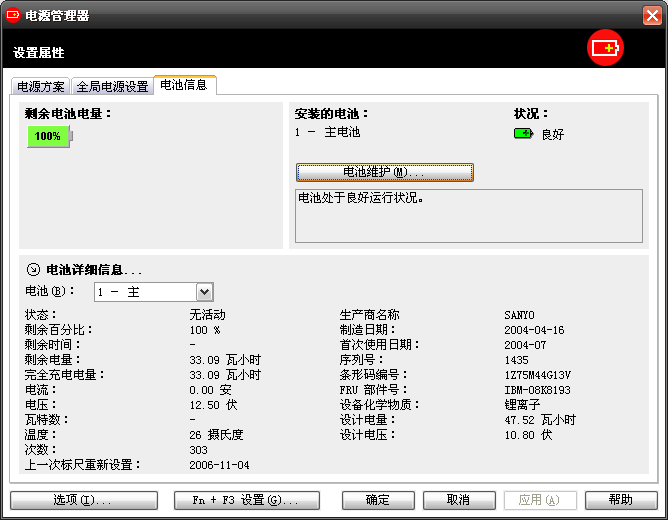
Task: Open 电池维护(M)... battery maintenance
Action: pyautogui.click(x=384, y=172)
